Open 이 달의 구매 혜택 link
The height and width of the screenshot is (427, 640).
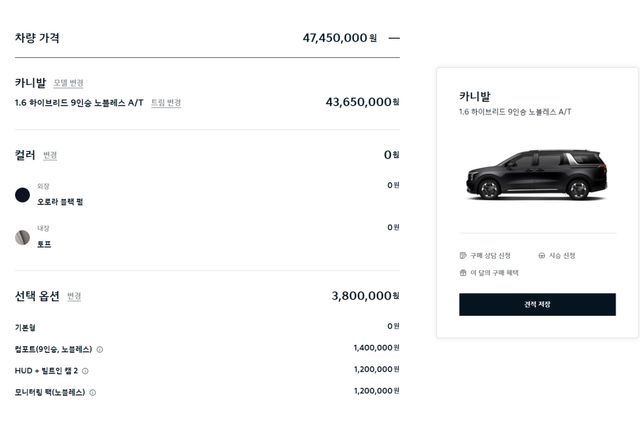pyautogui.click(x=494, y=273)
